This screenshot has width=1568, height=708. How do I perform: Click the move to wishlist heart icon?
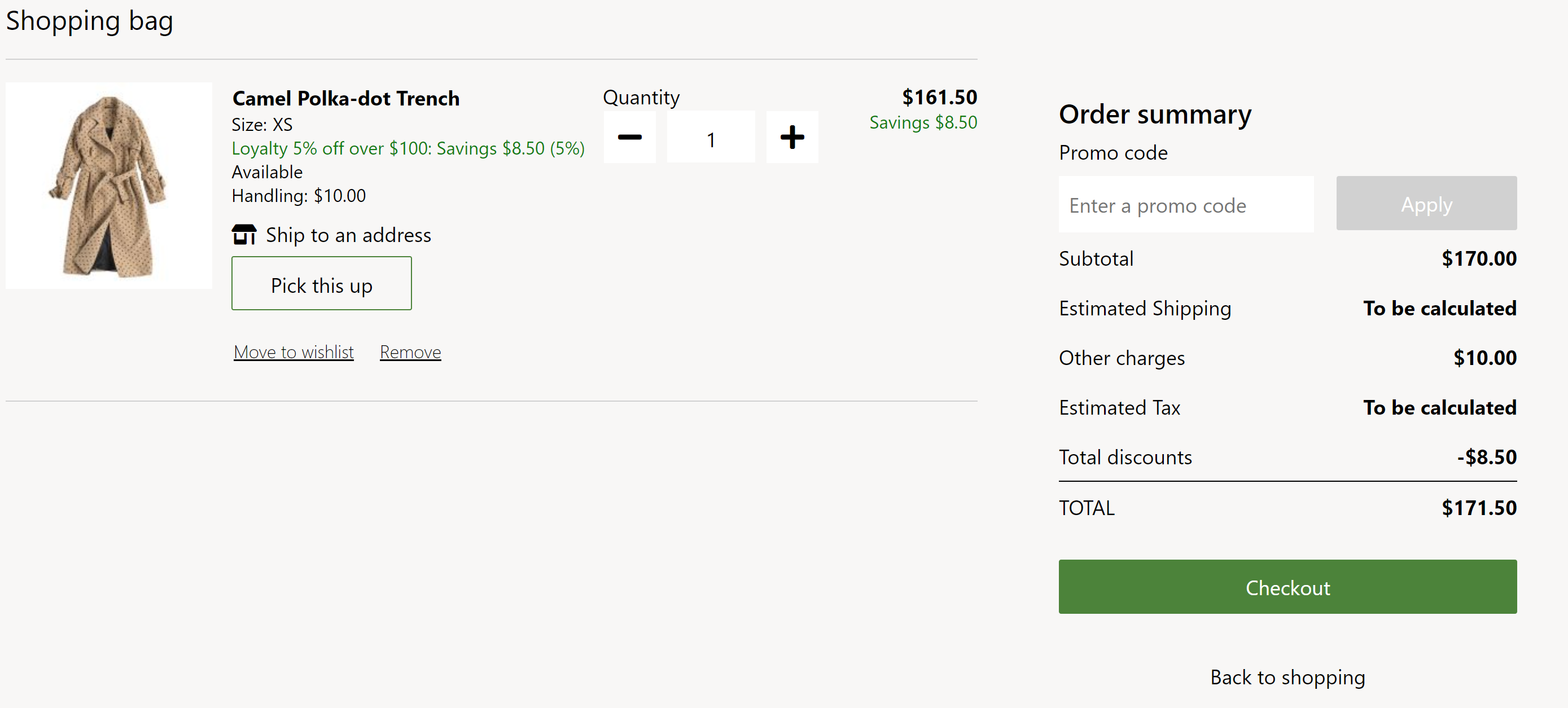293,351
